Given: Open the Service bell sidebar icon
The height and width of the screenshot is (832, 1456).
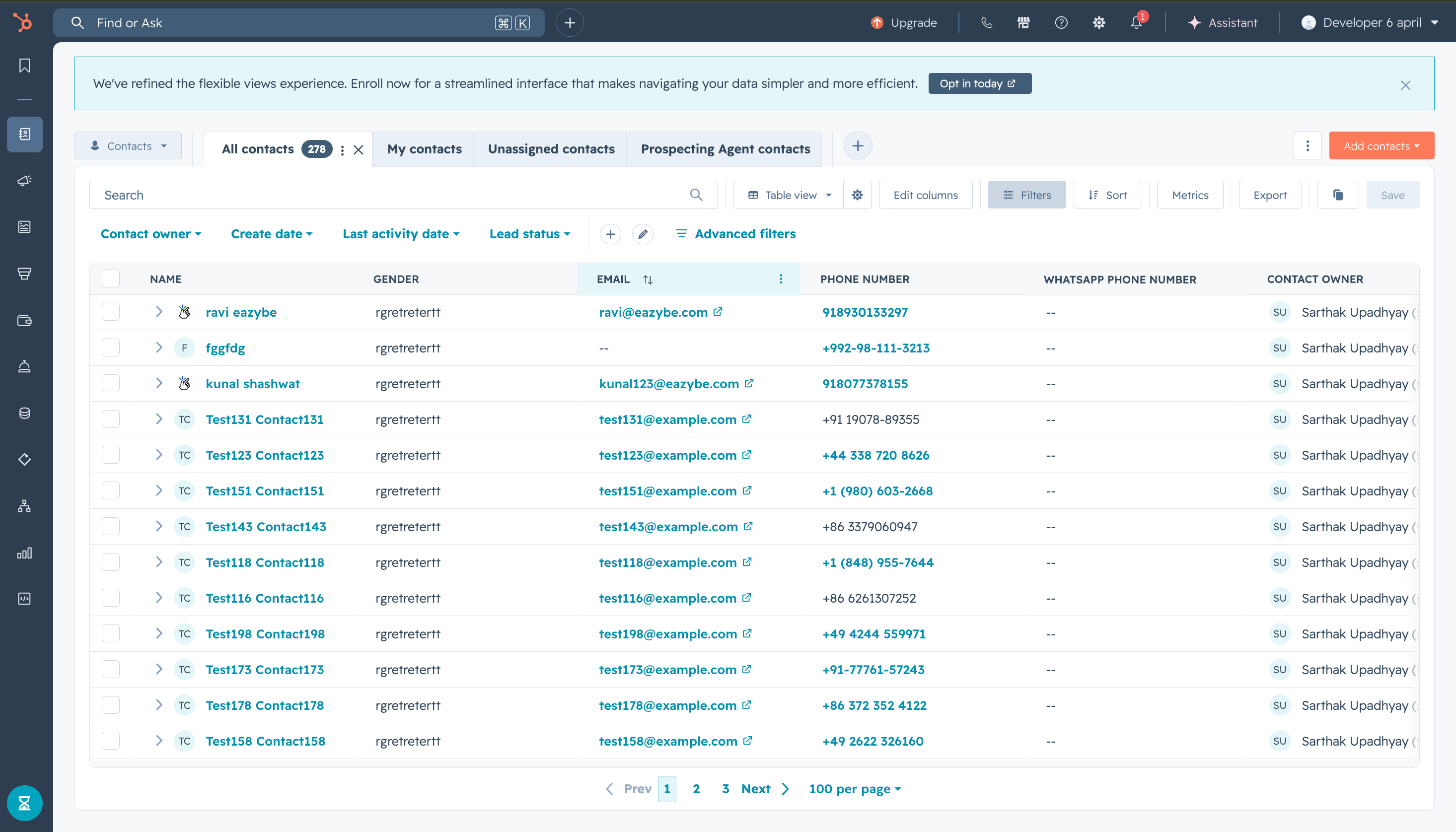Looking at the screenshot, I should pos(24,366).
